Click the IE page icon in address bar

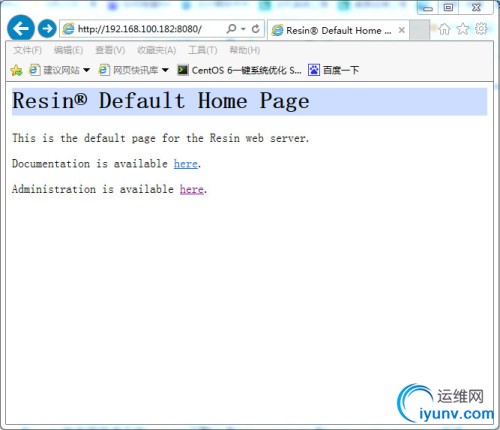(x=69, y=29)
